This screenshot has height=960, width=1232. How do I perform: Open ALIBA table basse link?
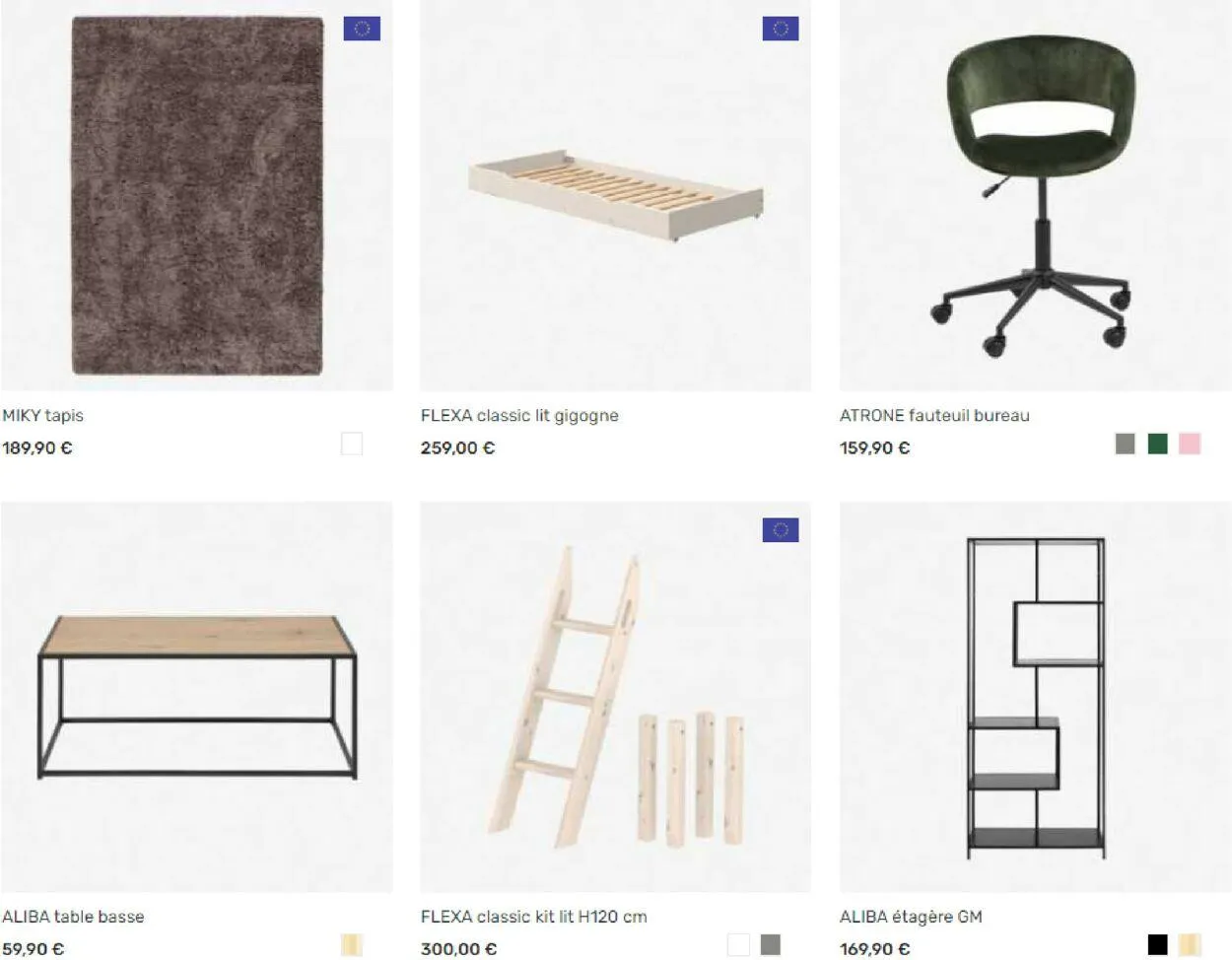(73, 917)
